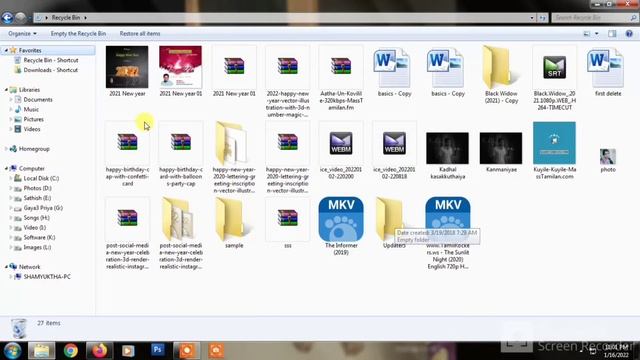Open Songs (H:) drive

click(x=36, y=218)
